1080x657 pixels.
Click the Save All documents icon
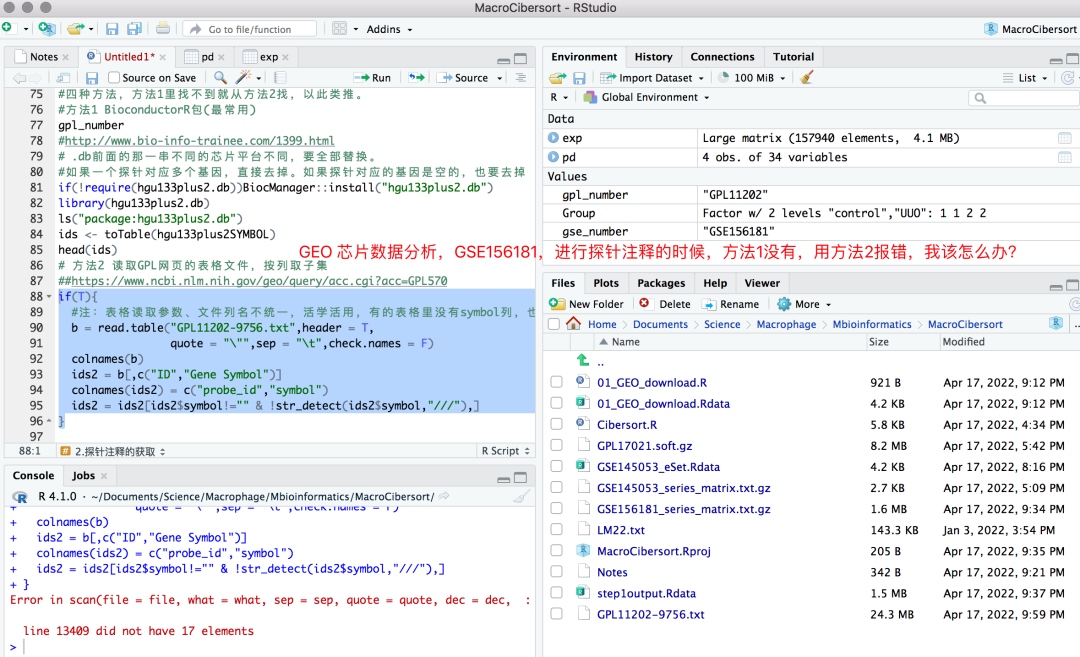[134, 29]
